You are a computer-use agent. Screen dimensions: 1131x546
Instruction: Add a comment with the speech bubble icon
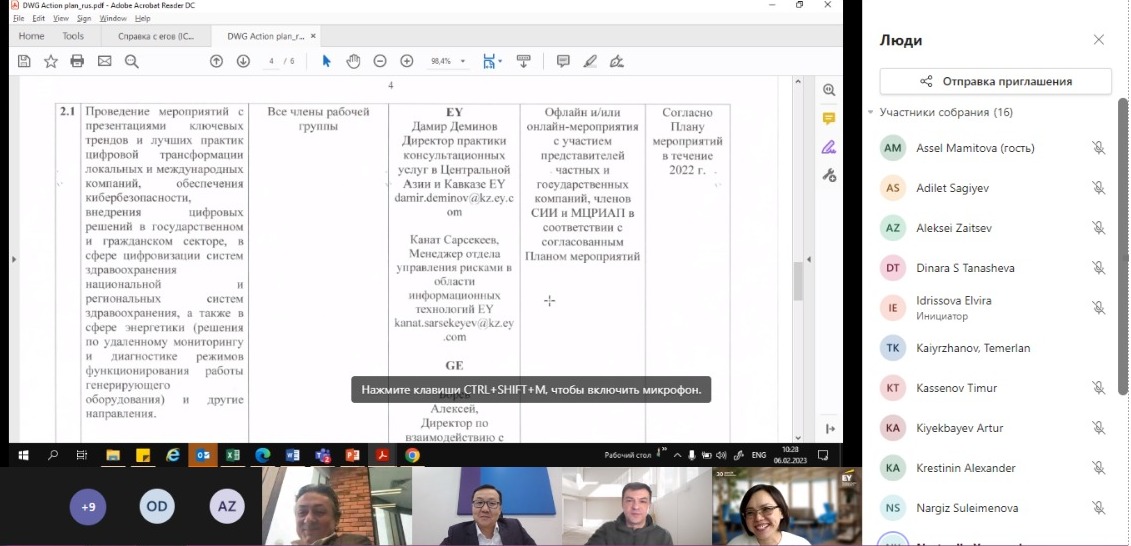[x=563, y=61]
